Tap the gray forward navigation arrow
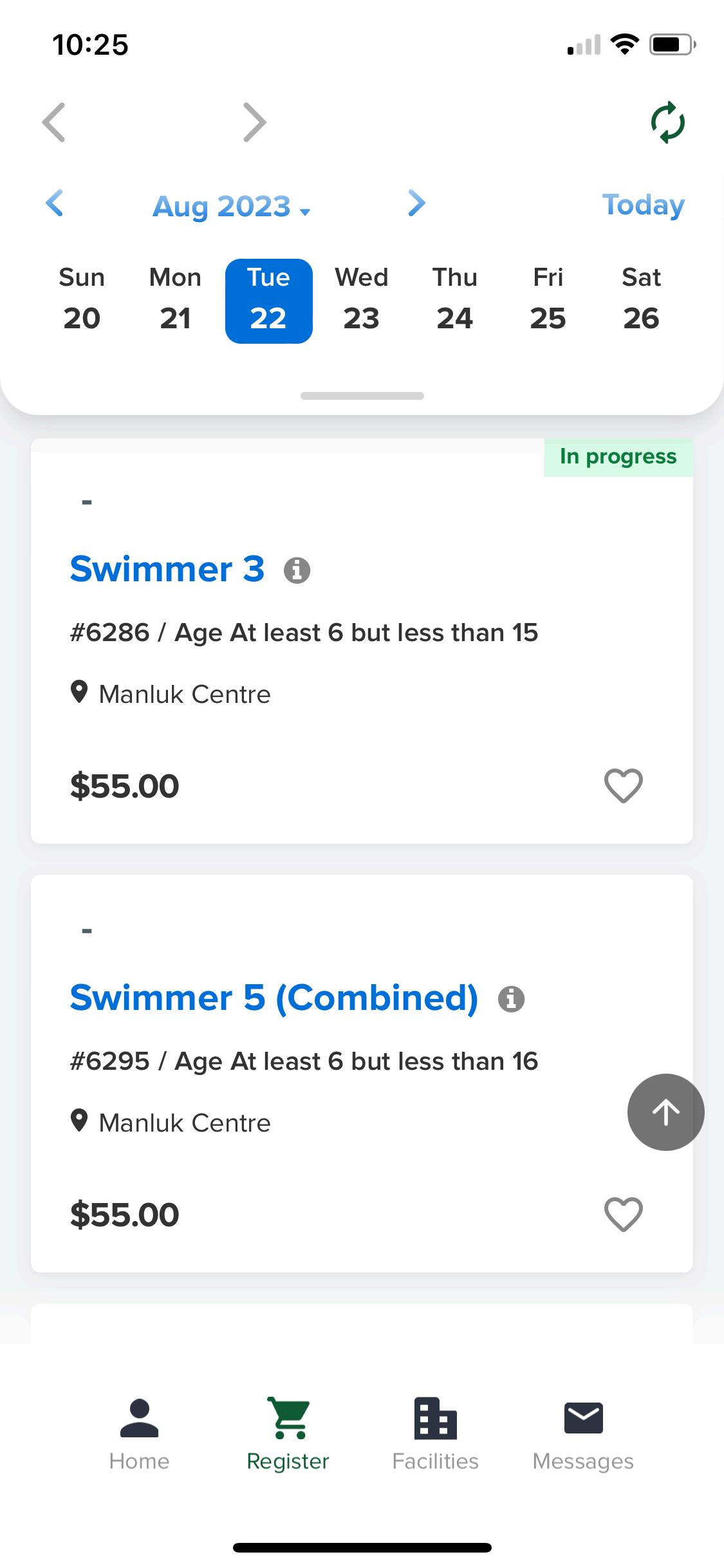 (x=255, y=122)
